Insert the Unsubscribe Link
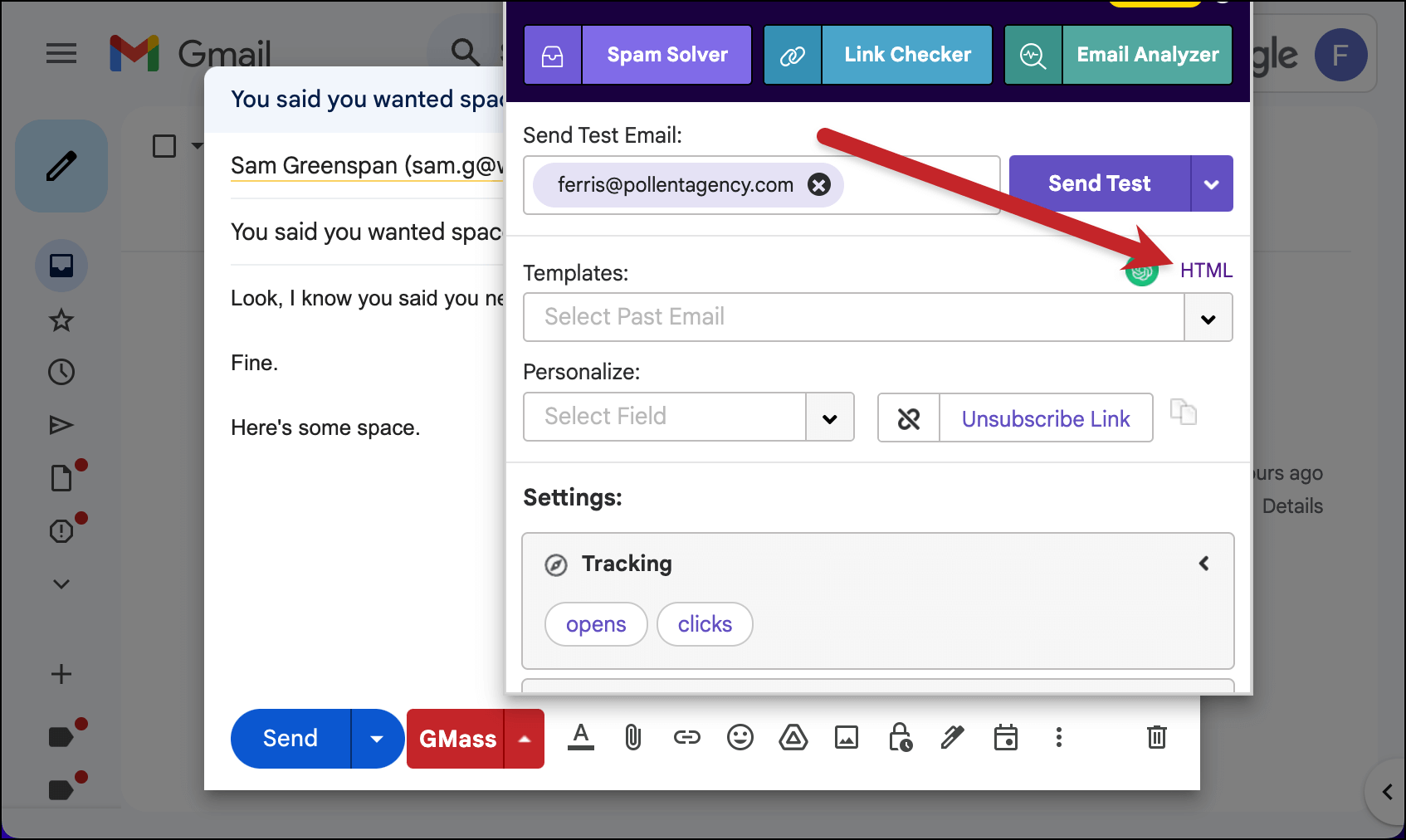 coord(1046,418)
